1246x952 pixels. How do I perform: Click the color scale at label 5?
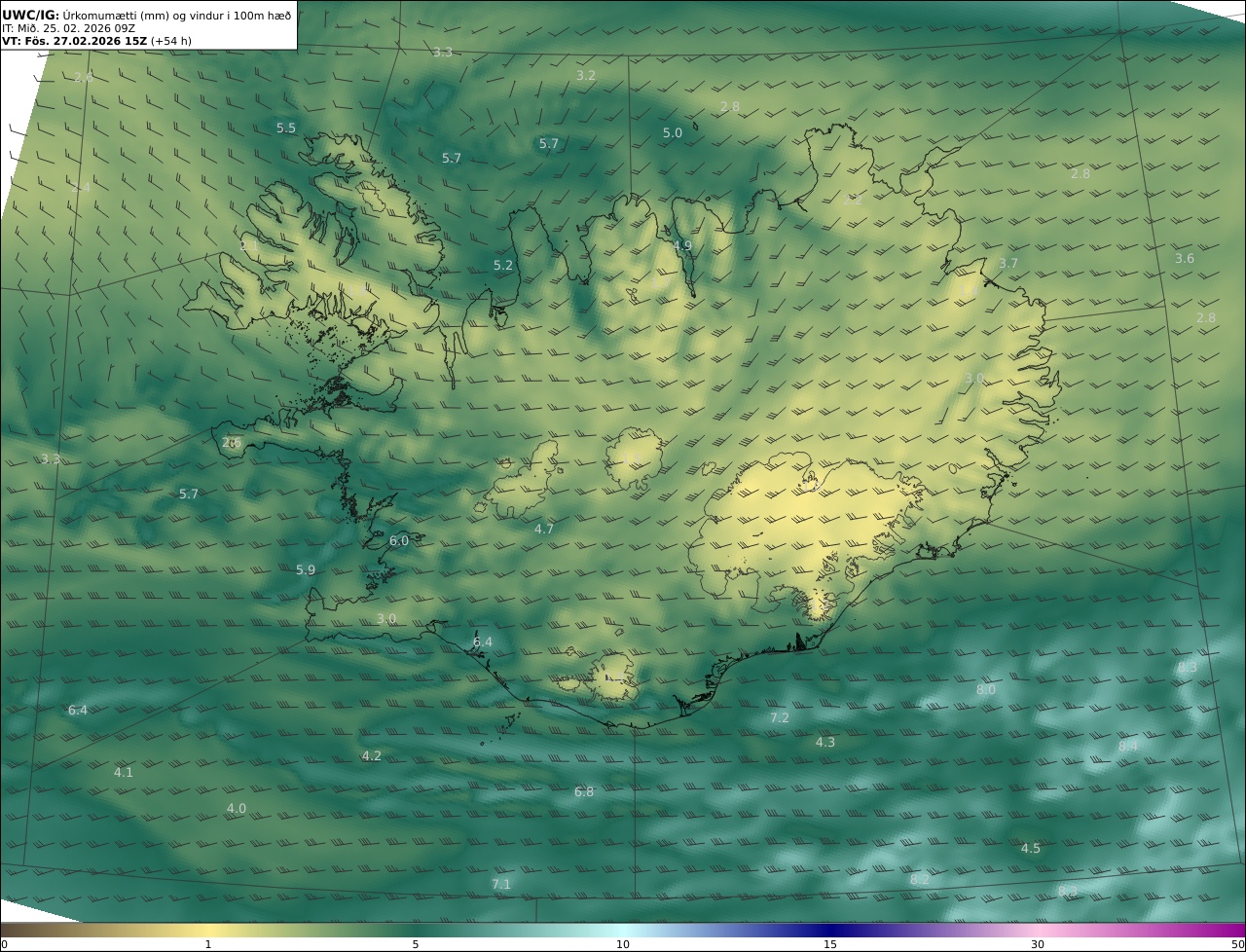416,944
